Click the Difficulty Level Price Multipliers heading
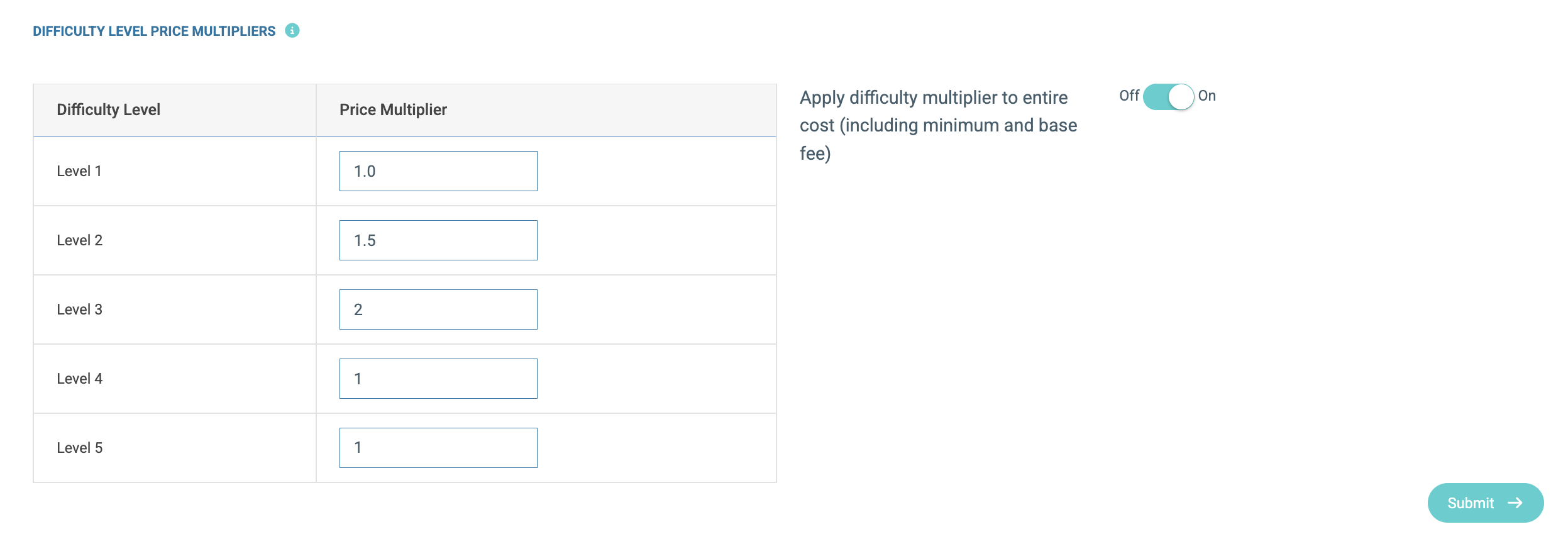 pos(154,31)
